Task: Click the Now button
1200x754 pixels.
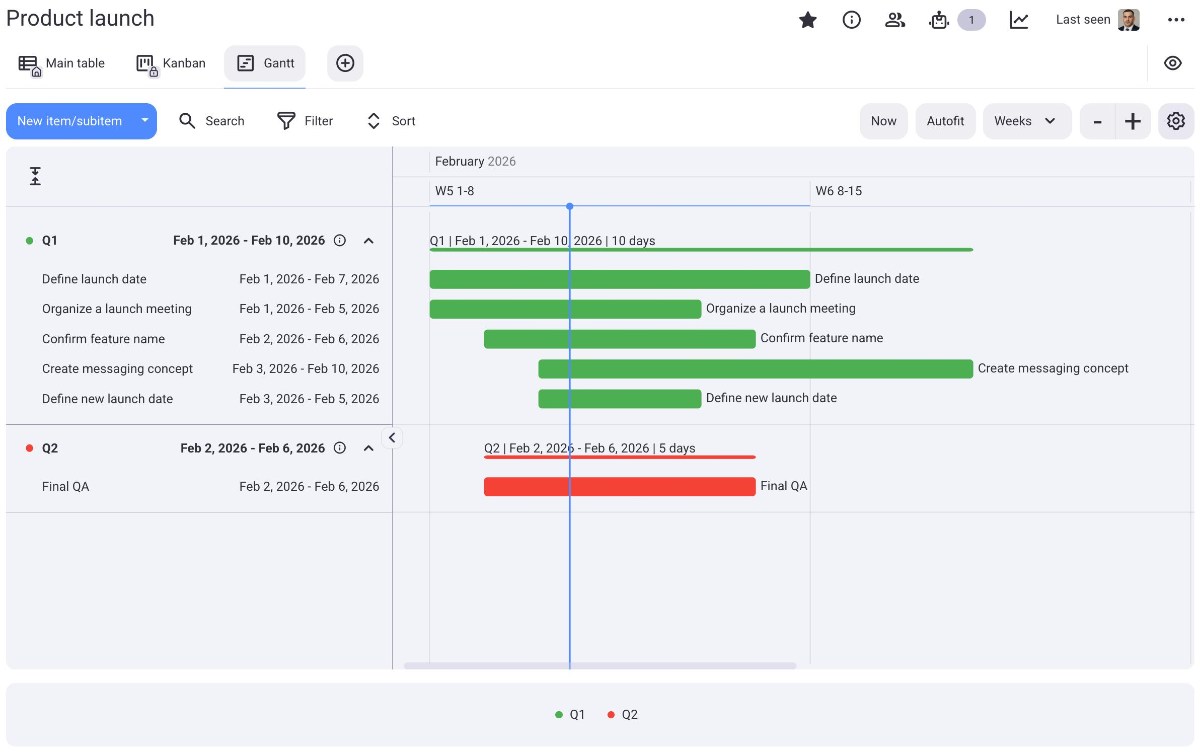Action: (x=883, y=121)
